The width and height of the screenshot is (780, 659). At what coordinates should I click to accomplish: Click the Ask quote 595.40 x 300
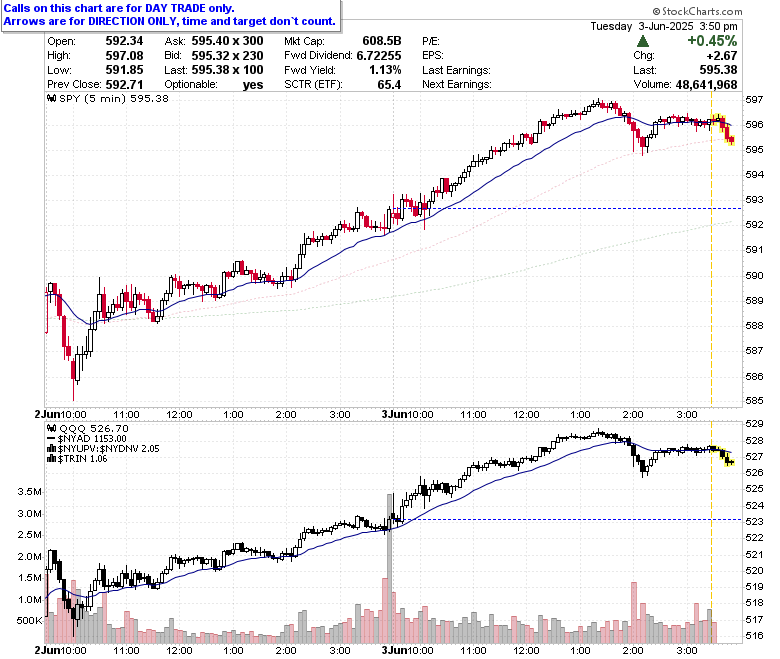click(227, 41)
